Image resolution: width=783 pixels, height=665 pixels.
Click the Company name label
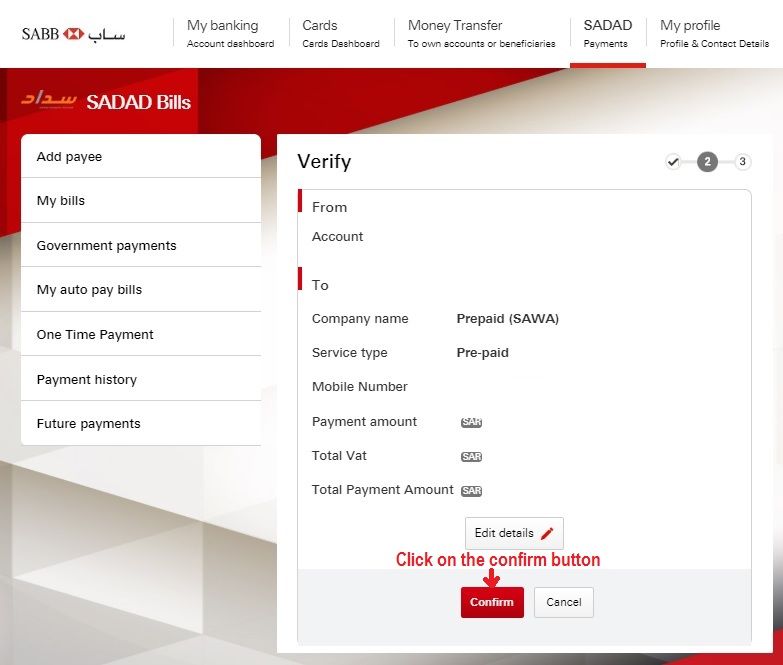(x=360, y=319)
